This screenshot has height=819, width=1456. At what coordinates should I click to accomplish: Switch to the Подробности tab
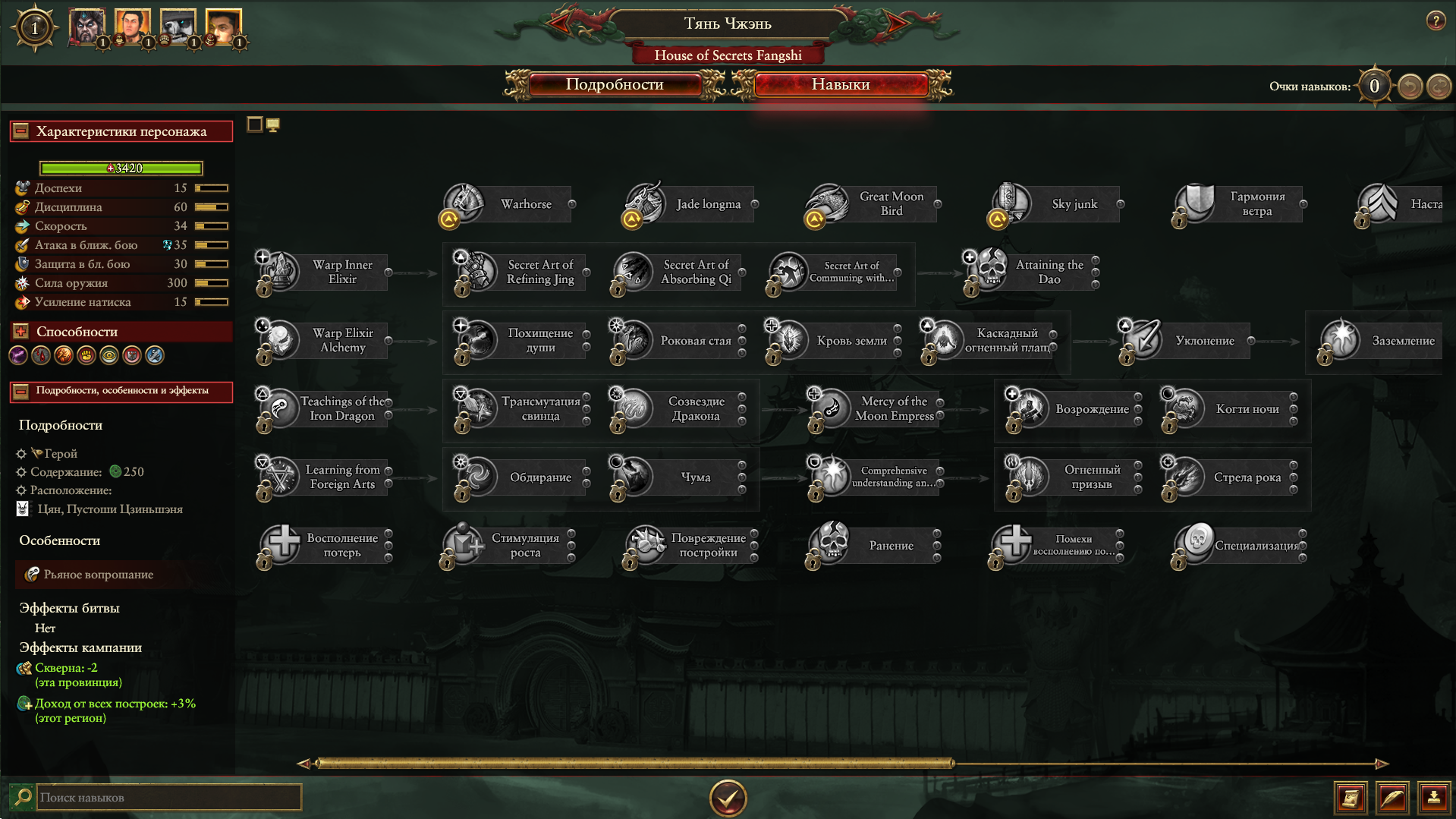click(615, 84)
